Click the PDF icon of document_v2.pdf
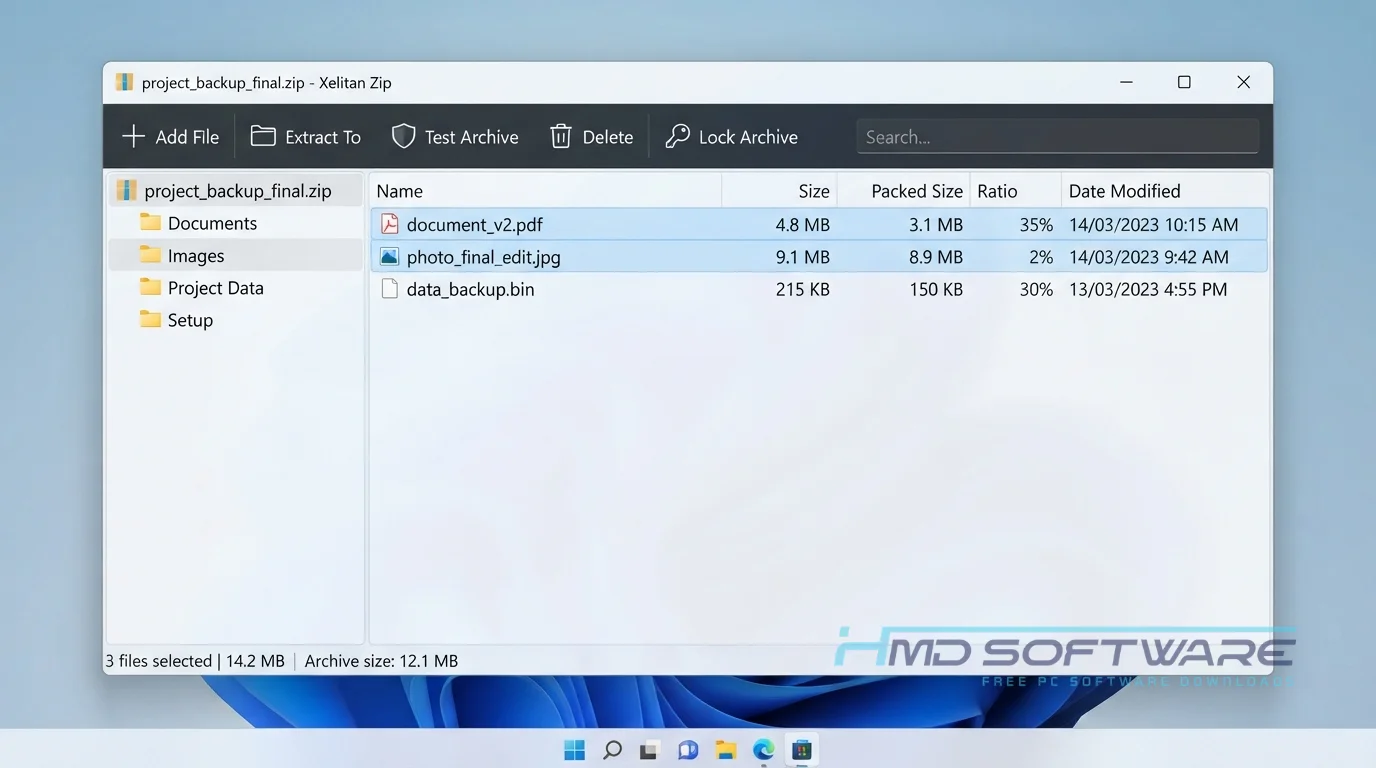 [389, 224]
